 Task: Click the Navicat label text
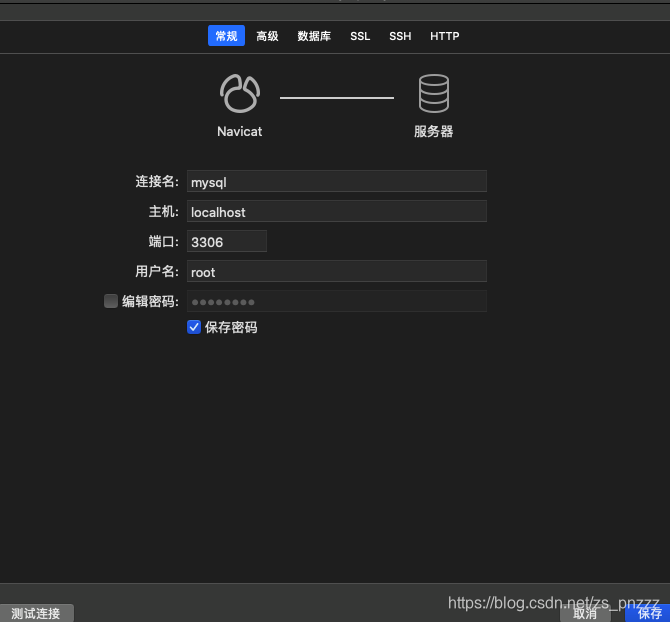pos(240,132)
